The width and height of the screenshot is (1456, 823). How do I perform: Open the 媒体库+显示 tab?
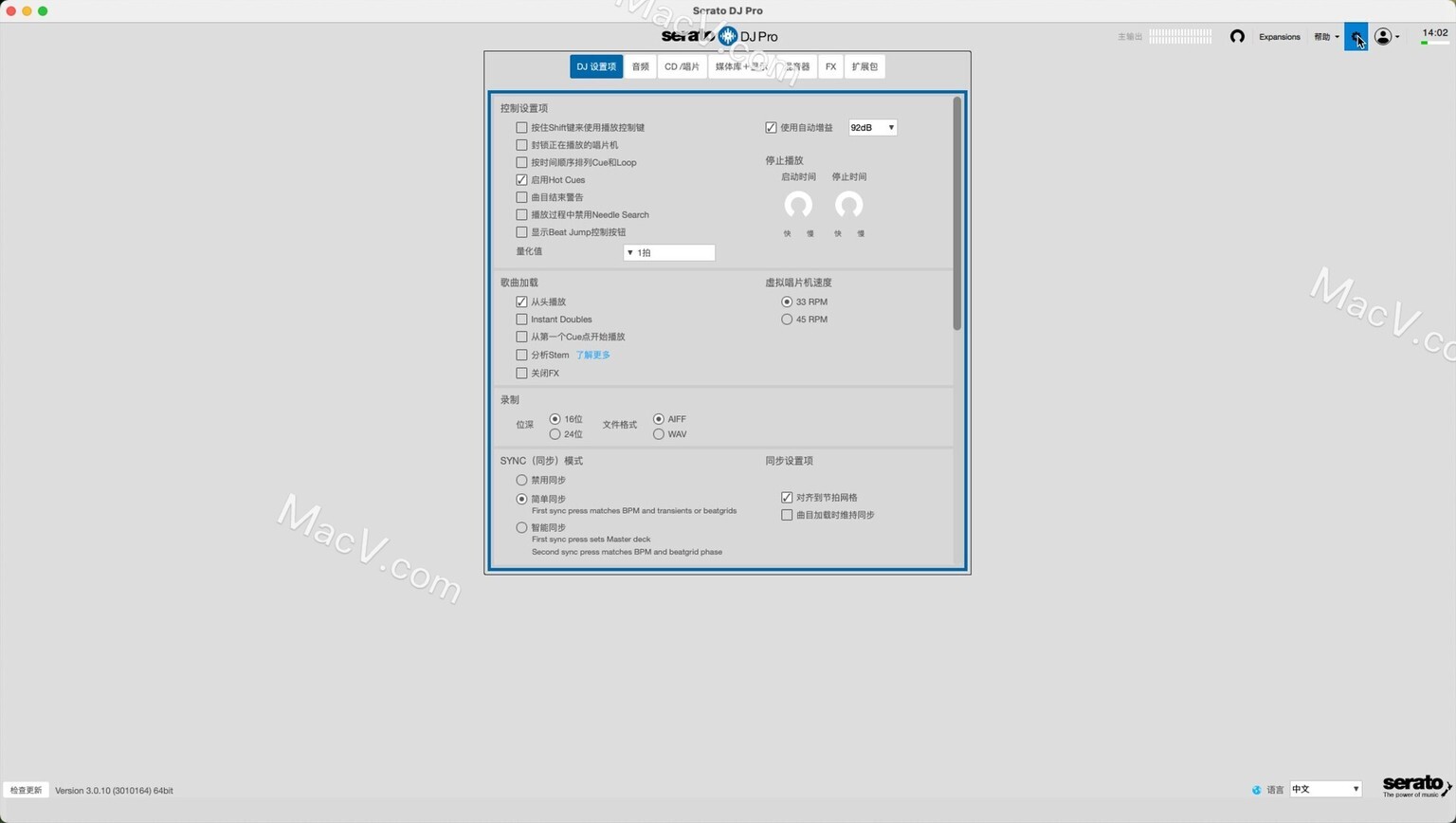click(741, 66)
